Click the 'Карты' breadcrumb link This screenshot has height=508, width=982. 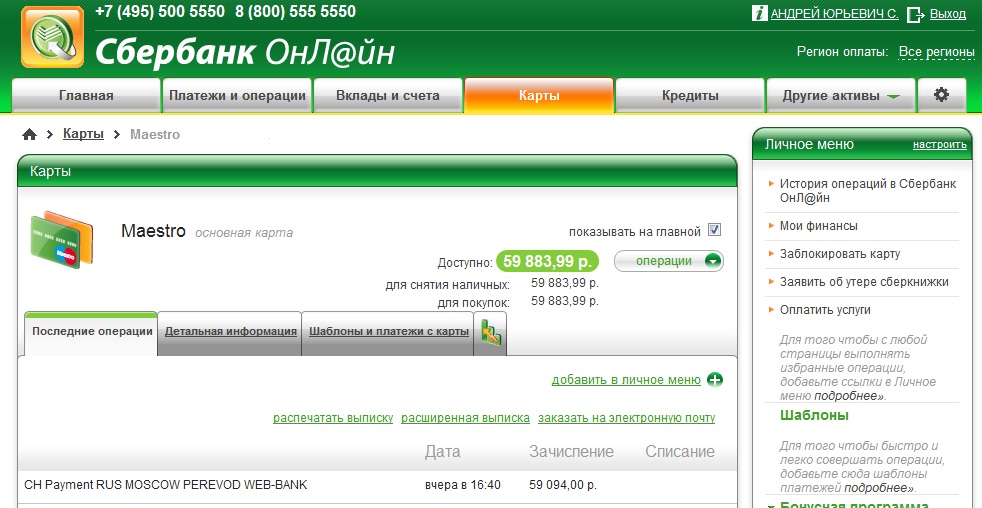tap(83, 134)
